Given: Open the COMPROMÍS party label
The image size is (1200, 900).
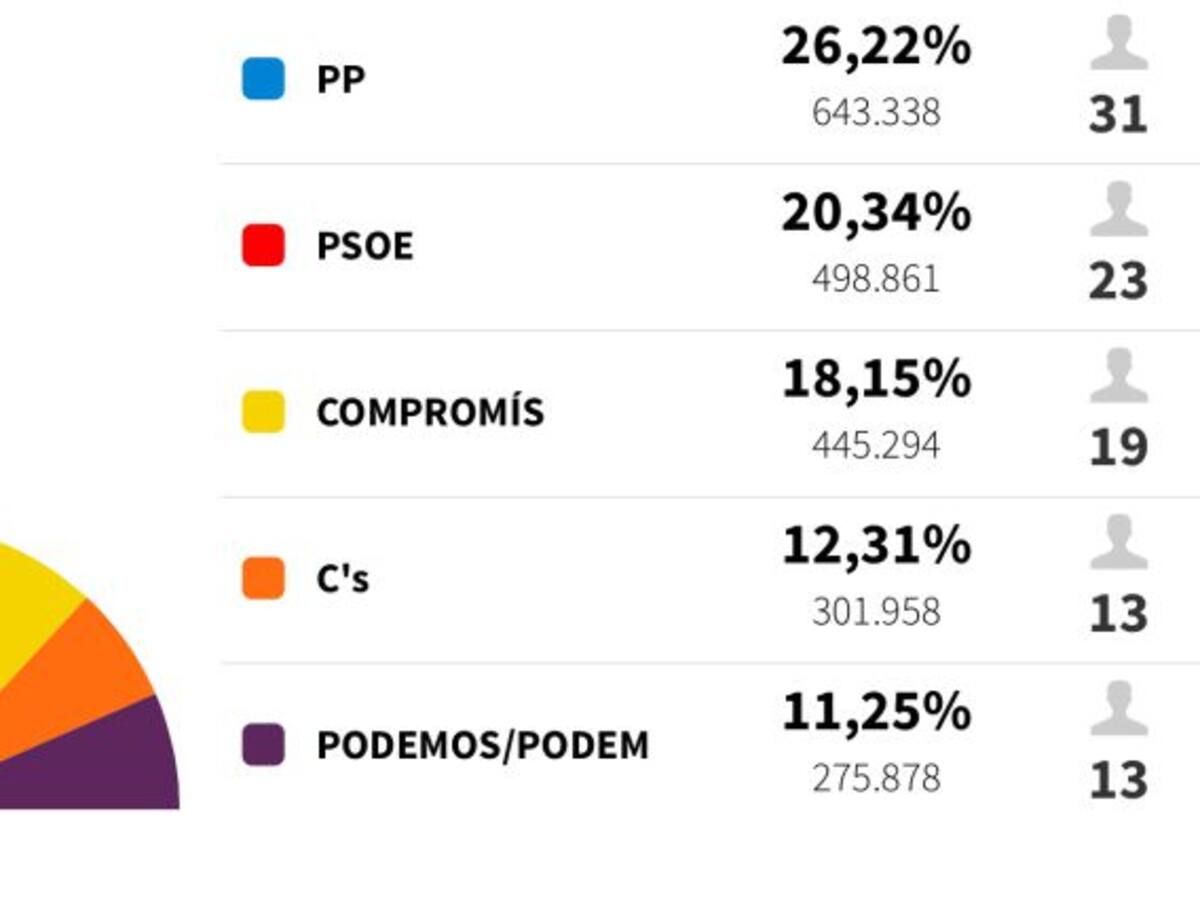Looking at the screenshot, I should coord(430,412).
